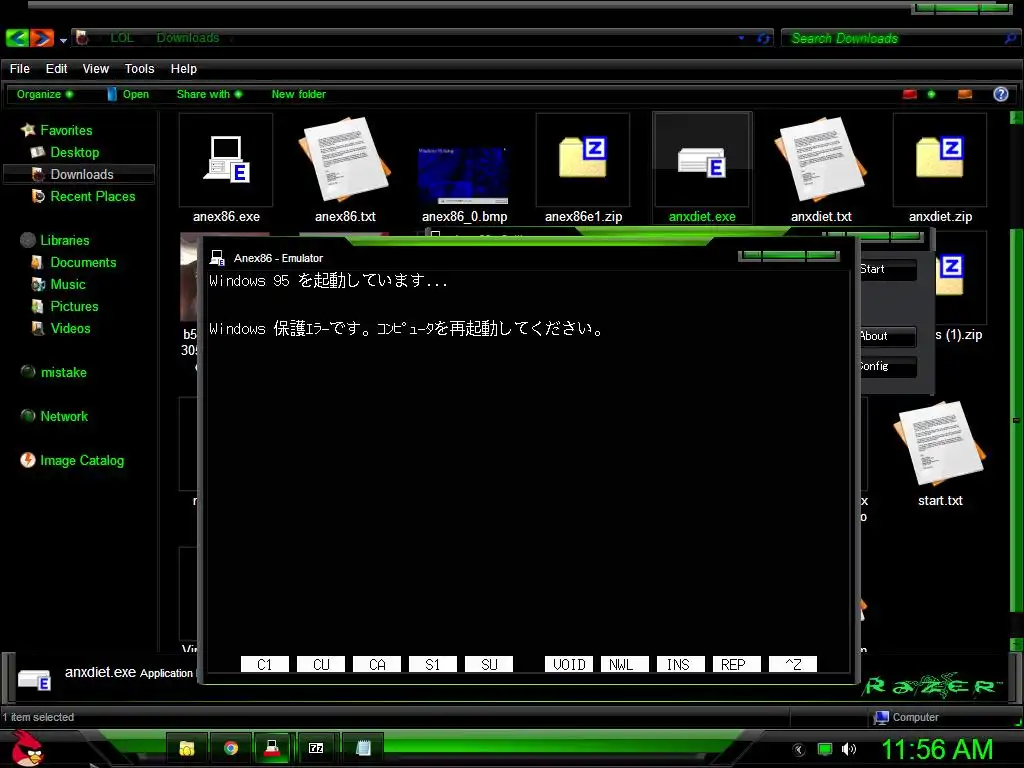This screenshot has height=768, width=1024.
Task: Click the volume speaker tray icon
Action: (848, 749)
